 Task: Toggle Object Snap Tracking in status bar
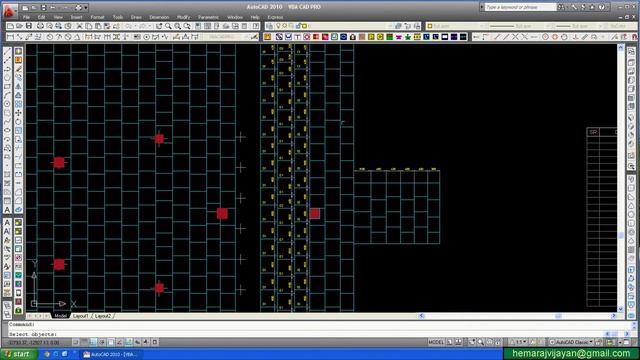(x=120, y=342)
